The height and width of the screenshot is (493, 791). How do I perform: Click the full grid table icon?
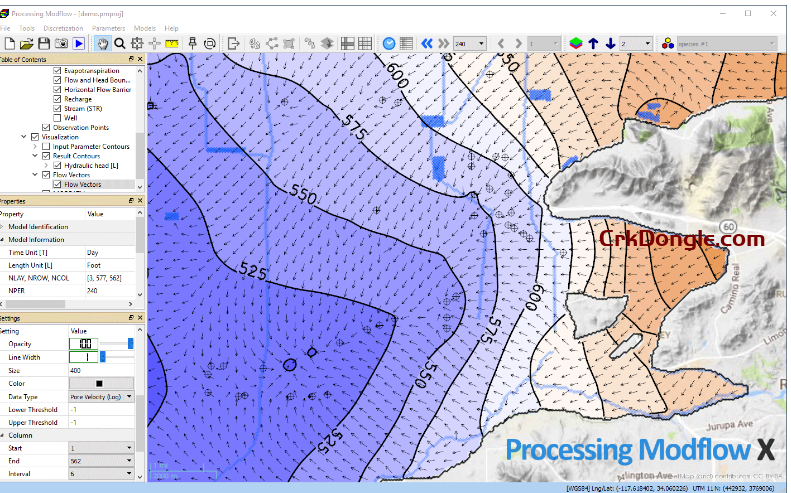(365, 44)
